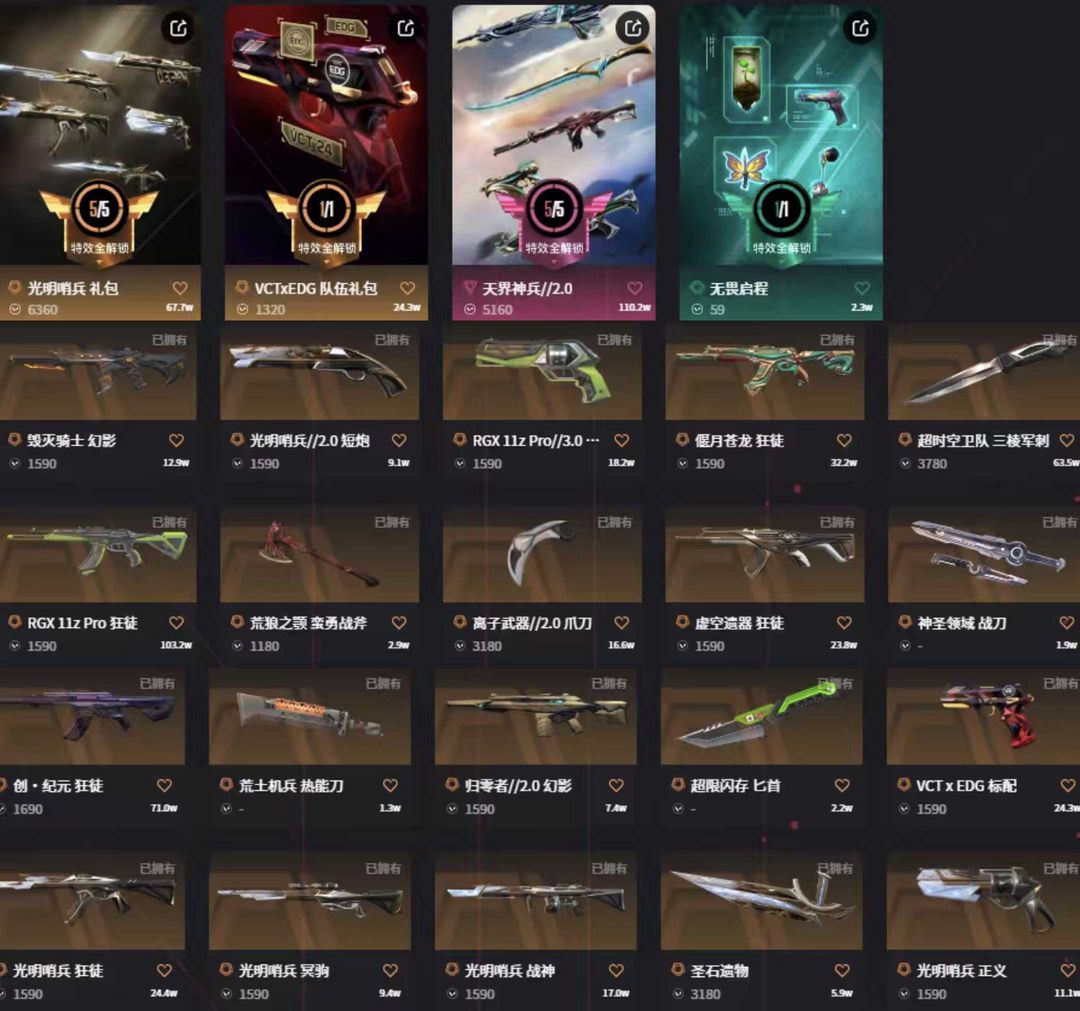Click the 1/1 特效全解锁 badge on 无畏启程

click(x=781, y=219)
